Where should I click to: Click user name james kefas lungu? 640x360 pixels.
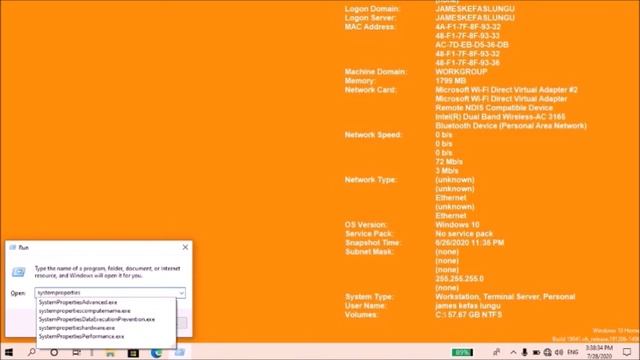[468, 305]
